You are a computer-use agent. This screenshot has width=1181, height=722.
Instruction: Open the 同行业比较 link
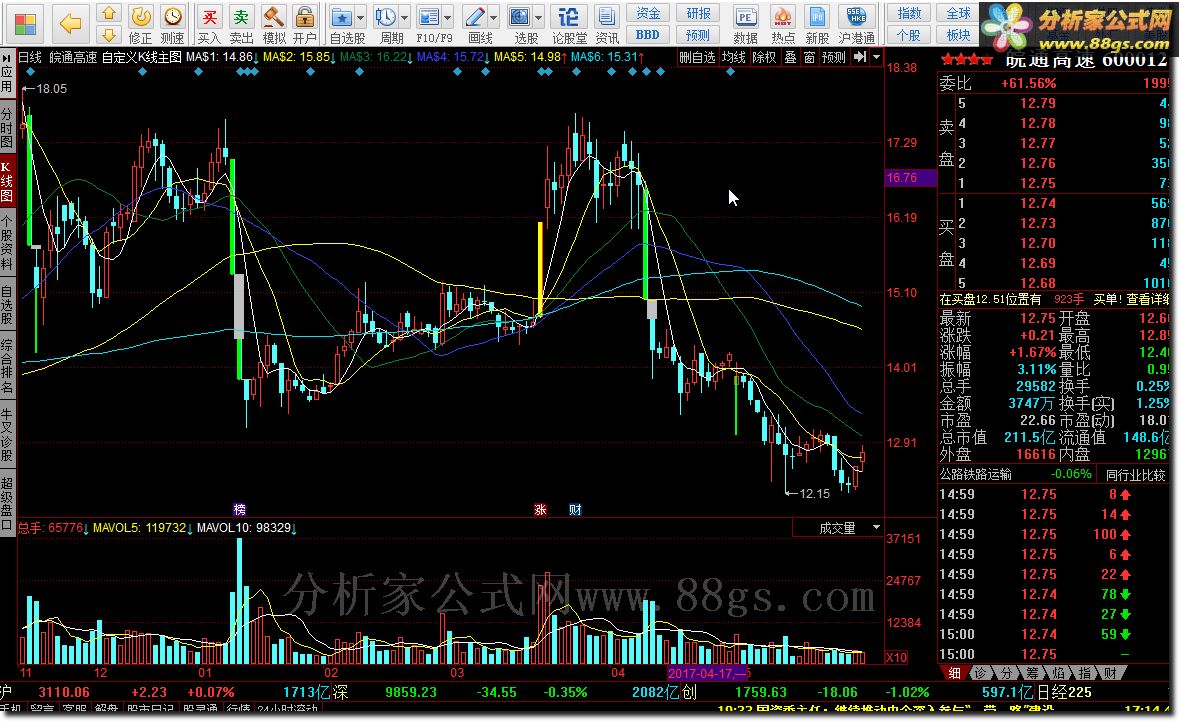[1135, 474]
